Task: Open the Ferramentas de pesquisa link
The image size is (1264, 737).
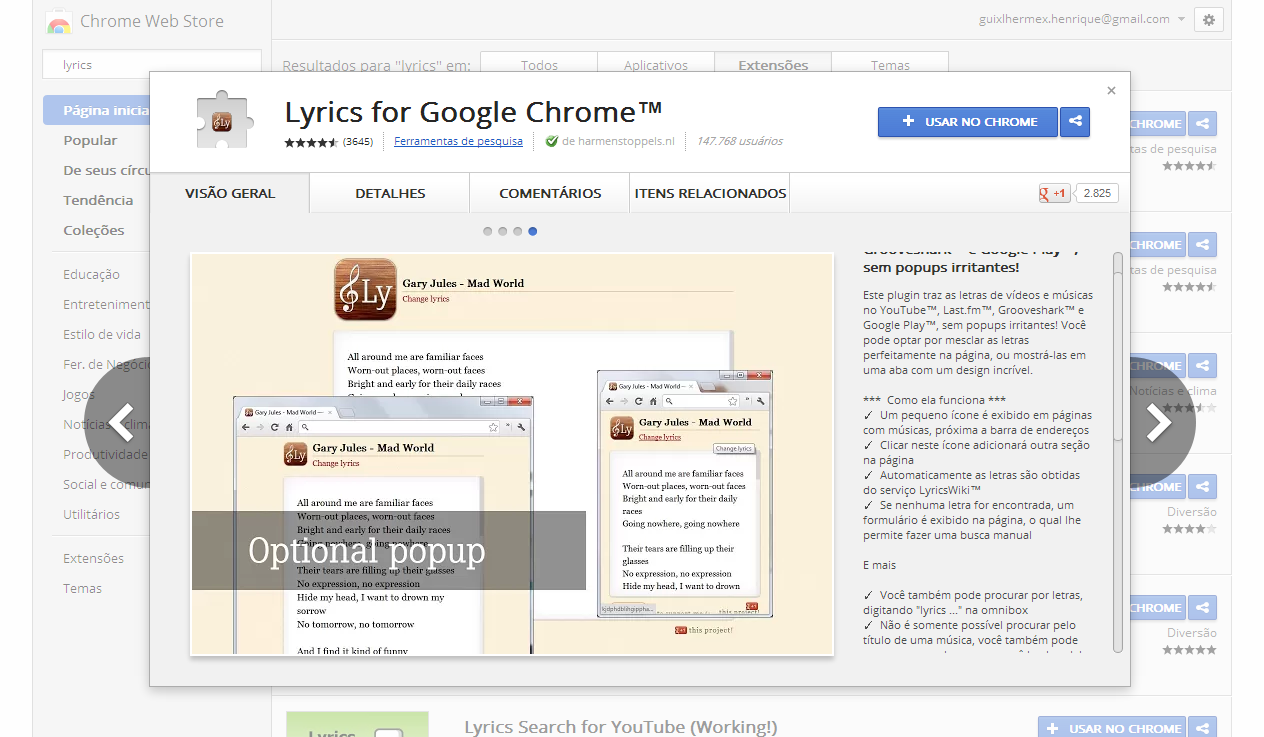Action: click(458, 142)
